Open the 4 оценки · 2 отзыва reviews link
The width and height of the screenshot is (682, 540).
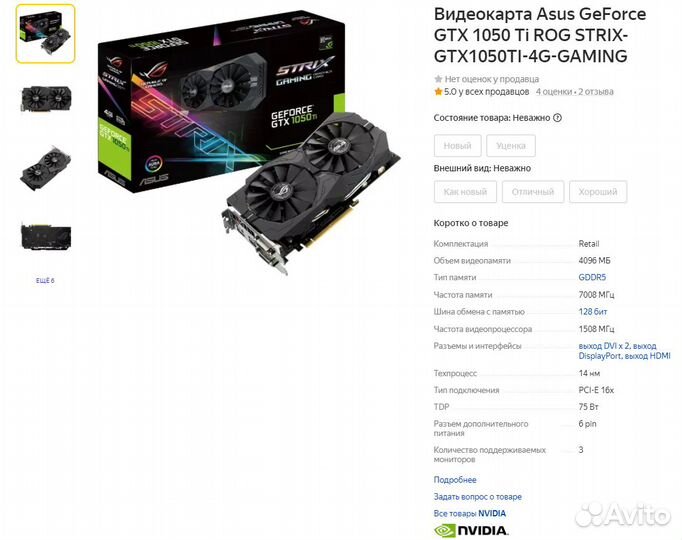pyautogui.click(x=575, y=92)
